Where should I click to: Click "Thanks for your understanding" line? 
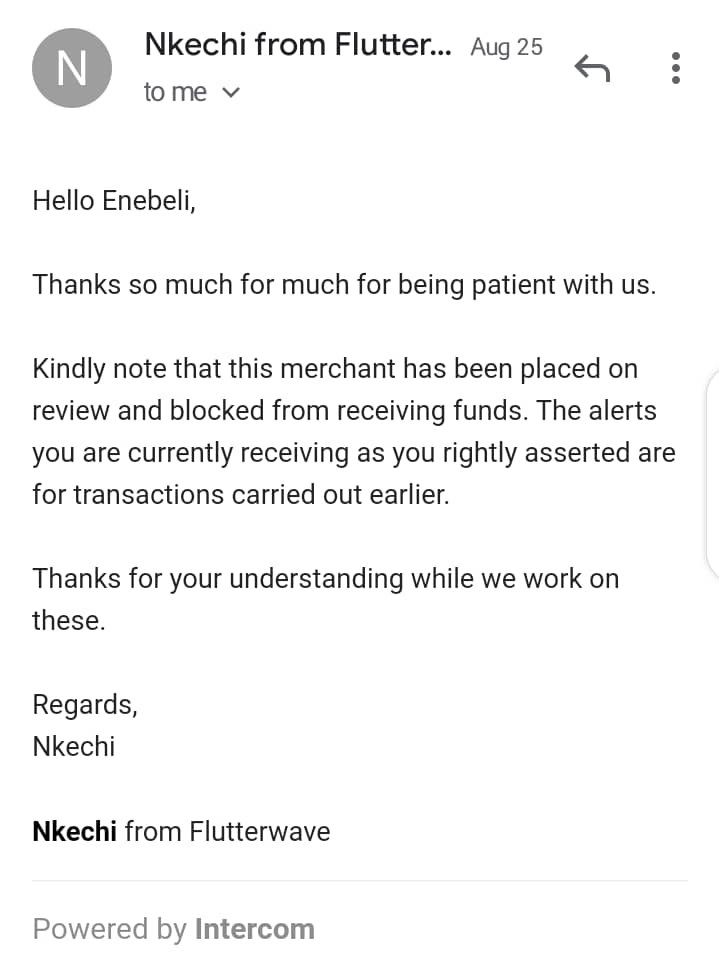pyautogui.click(x=325, y=579)
